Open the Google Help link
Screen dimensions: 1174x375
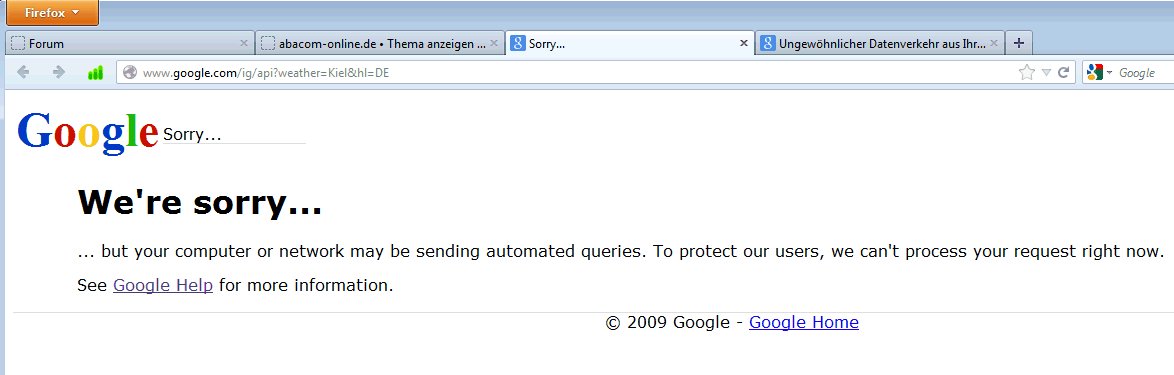(x=162, y=285)
